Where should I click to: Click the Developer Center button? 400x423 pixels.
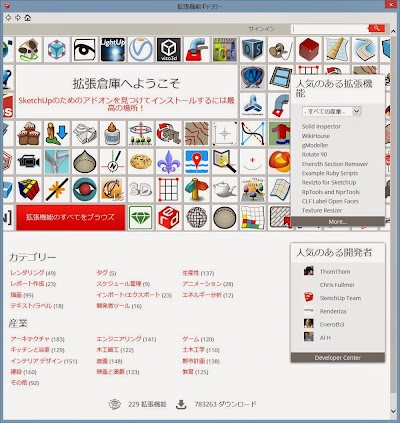[338, 358]
